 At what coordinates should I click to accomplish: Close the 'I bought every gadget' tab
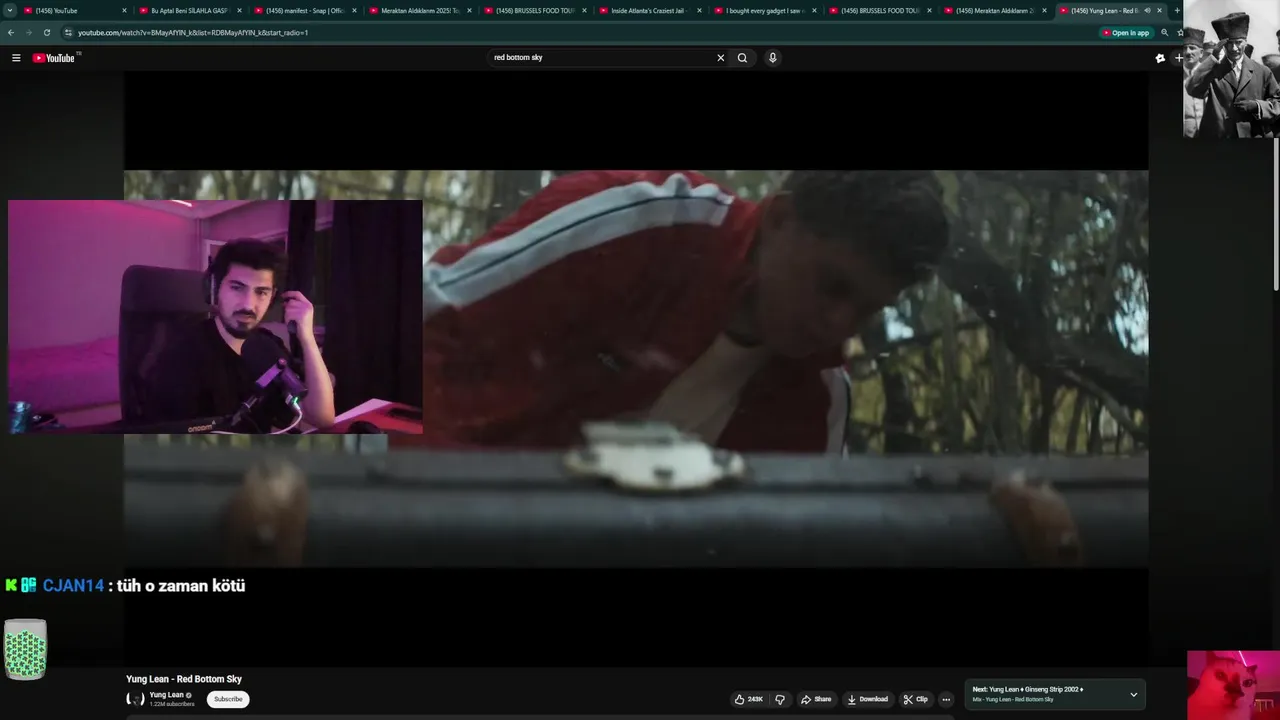(x=814, y=10)
